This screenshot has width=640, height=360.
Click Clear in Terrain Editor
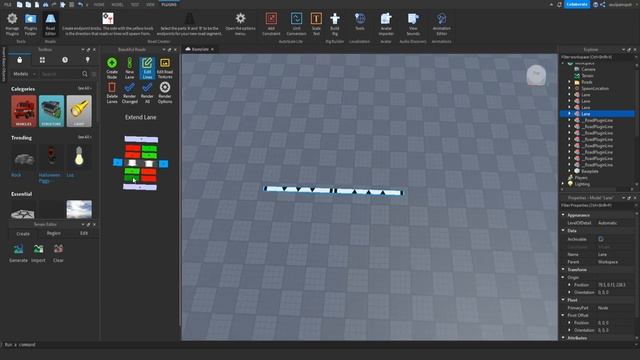[58, 253]
